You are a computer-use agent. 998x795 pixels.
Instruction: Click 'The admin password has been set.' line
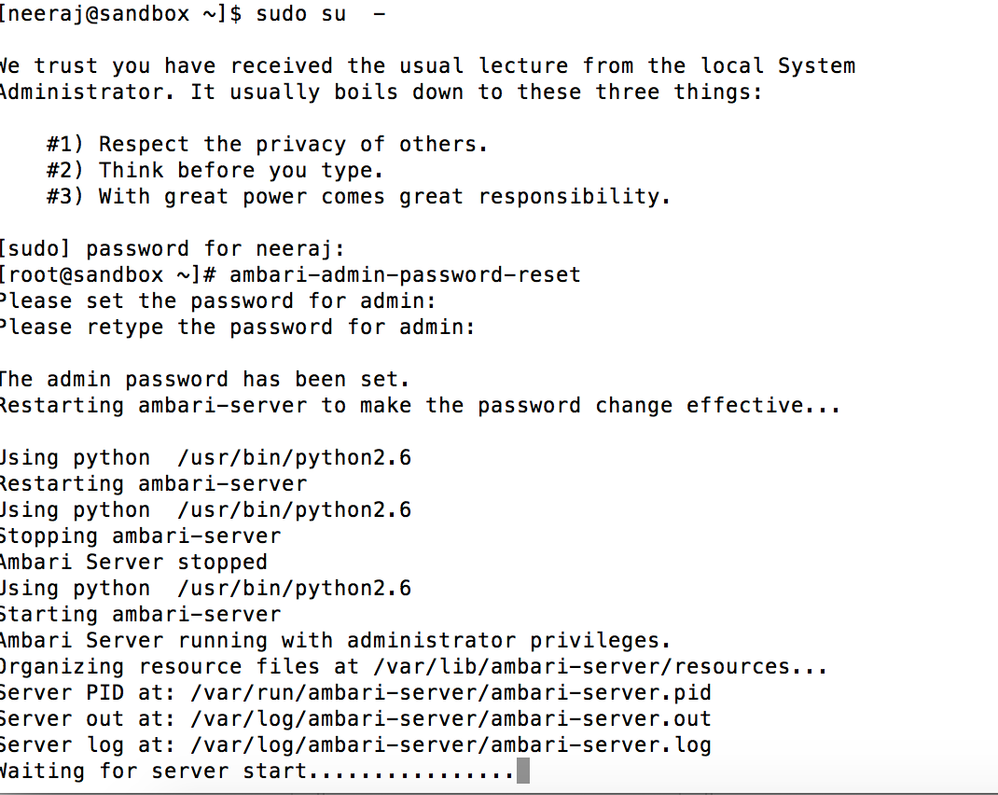coord(204,379)
